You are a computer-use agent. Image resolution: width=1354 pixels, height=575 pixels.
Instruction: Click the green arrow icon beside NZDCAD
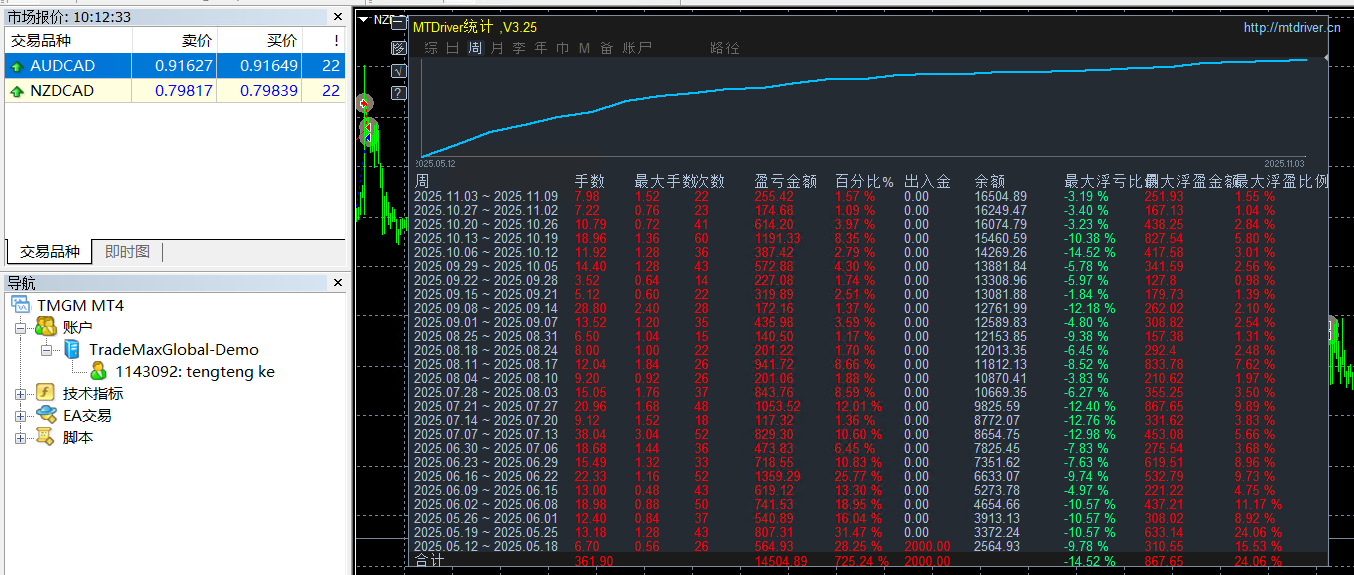pyautogui.click(x=17, y=91)
